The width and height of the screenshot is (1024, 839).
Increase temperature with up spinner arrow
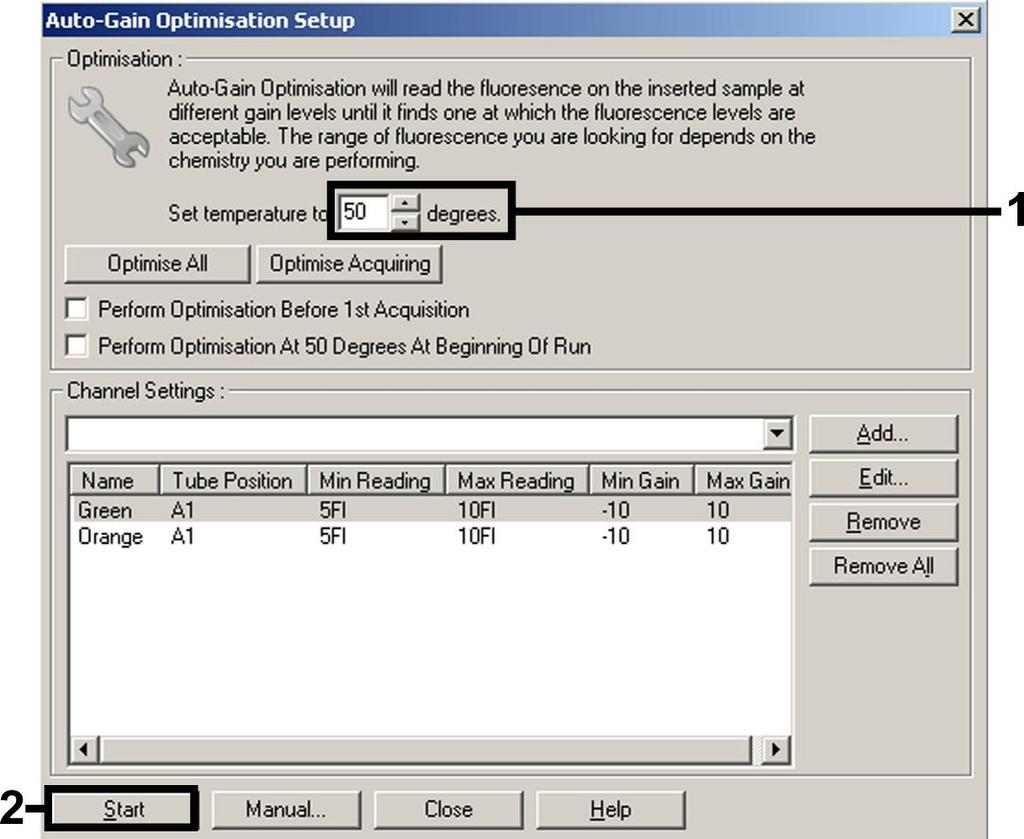pyautogui.click(x=405, y=203)
